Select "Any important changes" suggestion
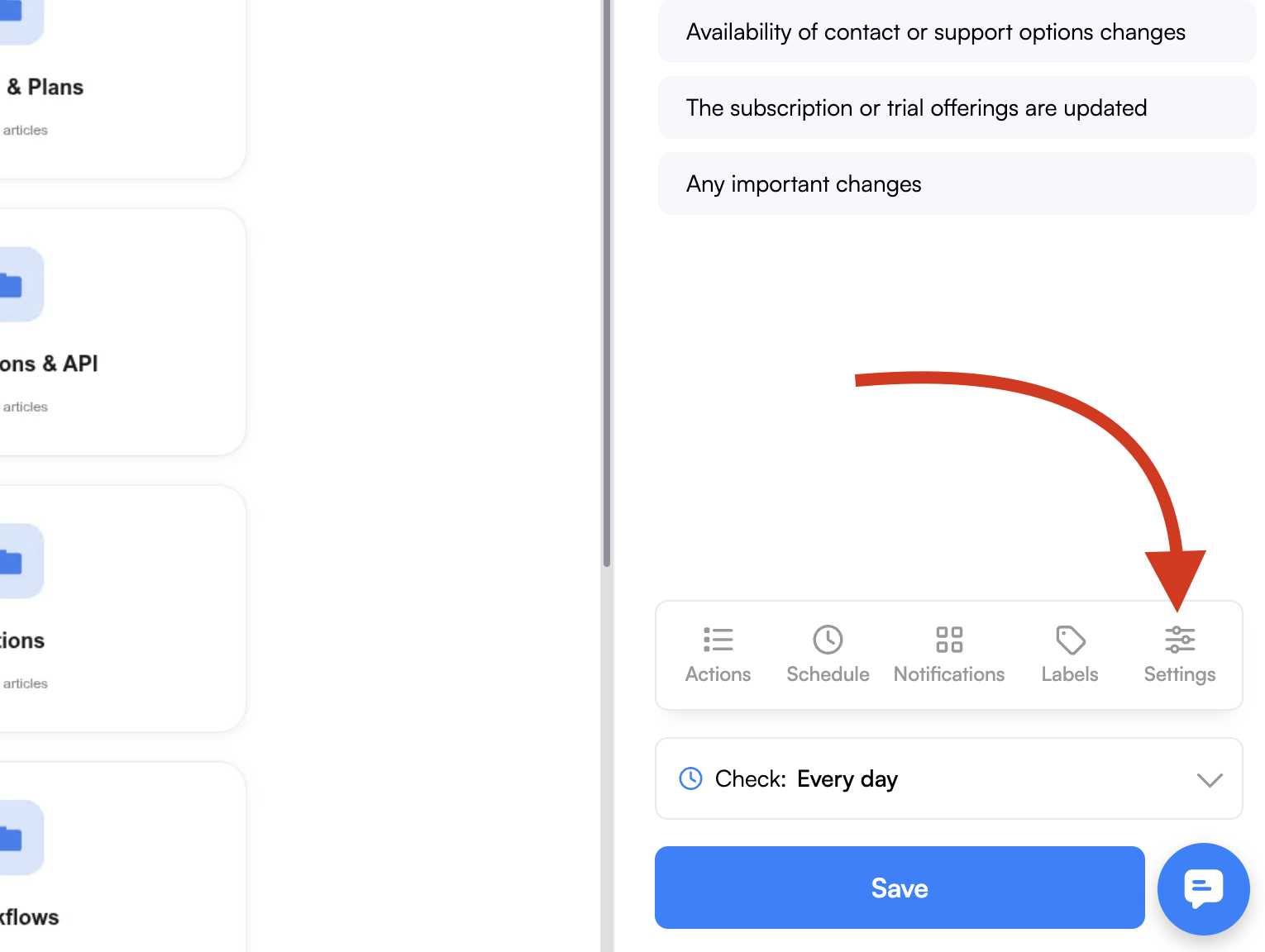This screenshot has width=1265, height=952. (957, 183)
